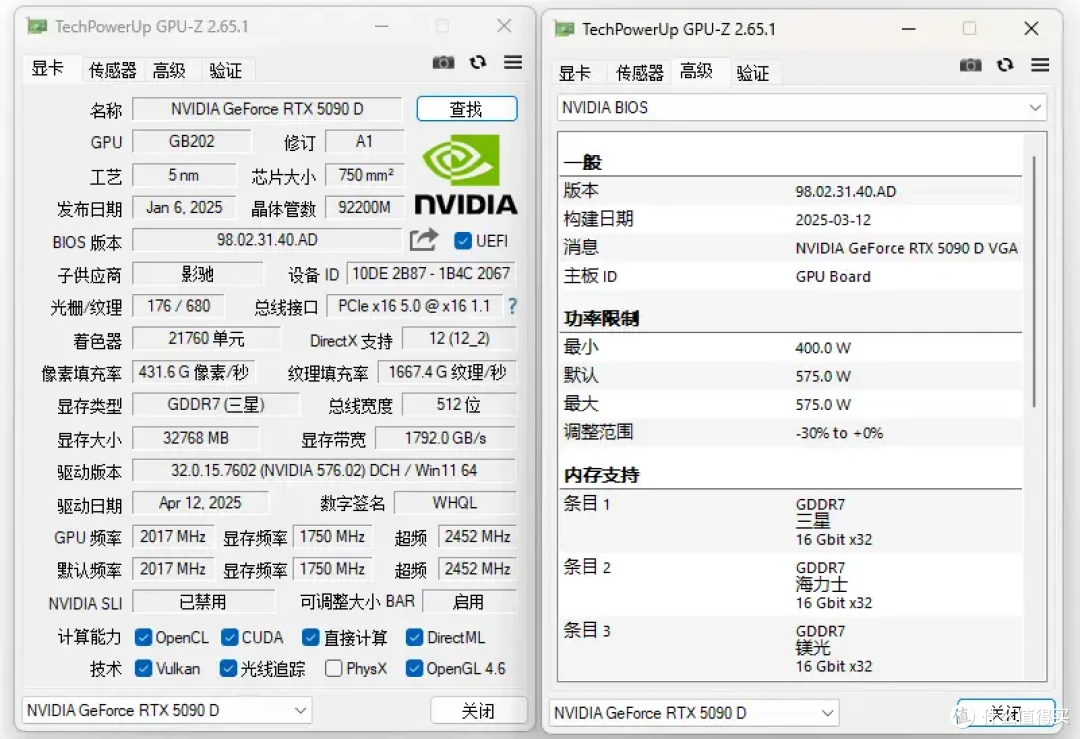
Task: Toggle the CUDA checkbox
Action: click(229, 637)
